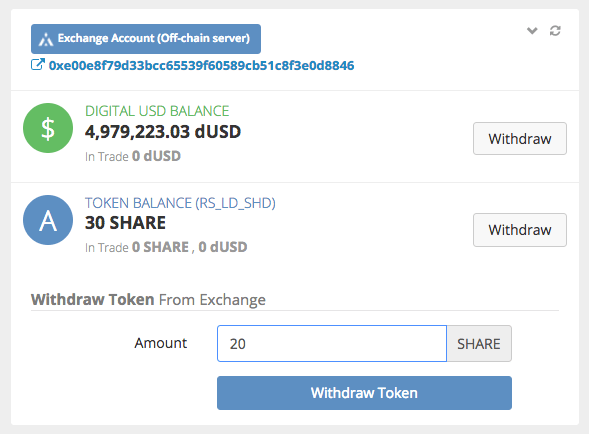The height and width of the screenshot is (434, 589).
Task: Click the Amount field label
Action: click(161, 343)
